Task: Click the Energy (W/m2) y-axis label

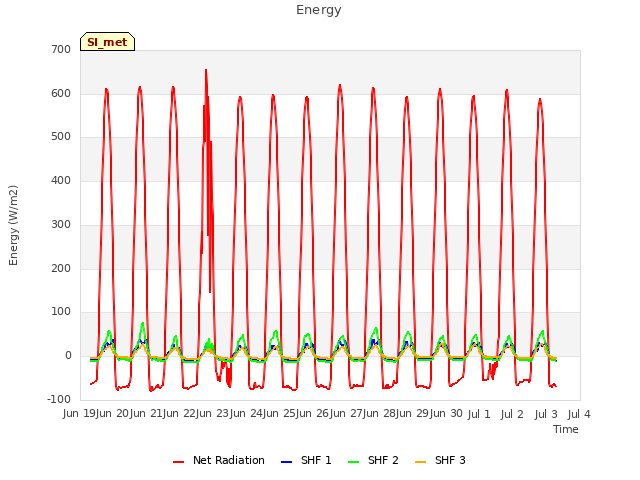Action: click(x=13, y=225)
